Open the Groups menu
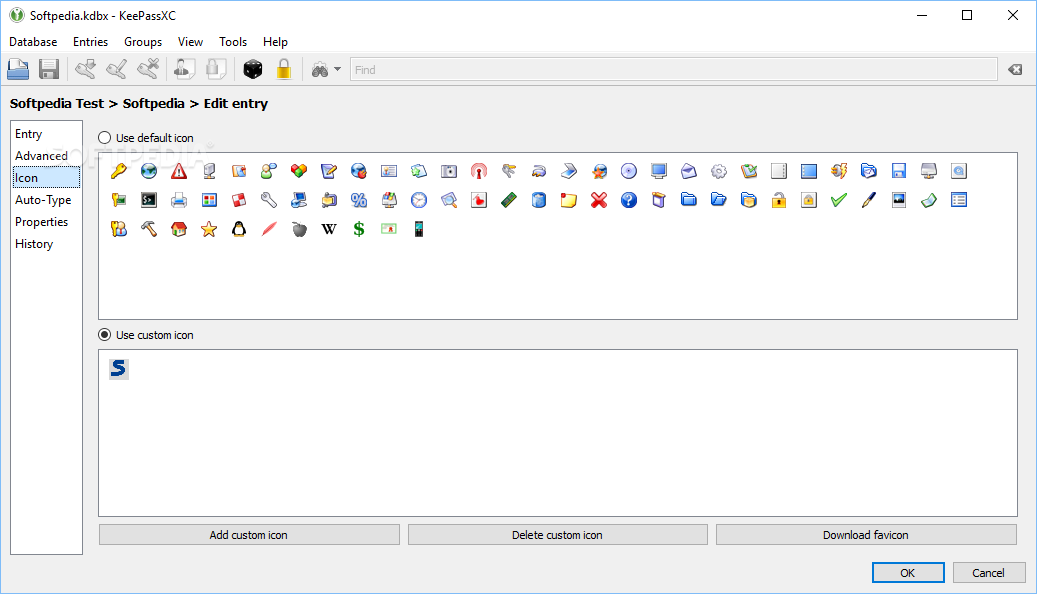 143,42
